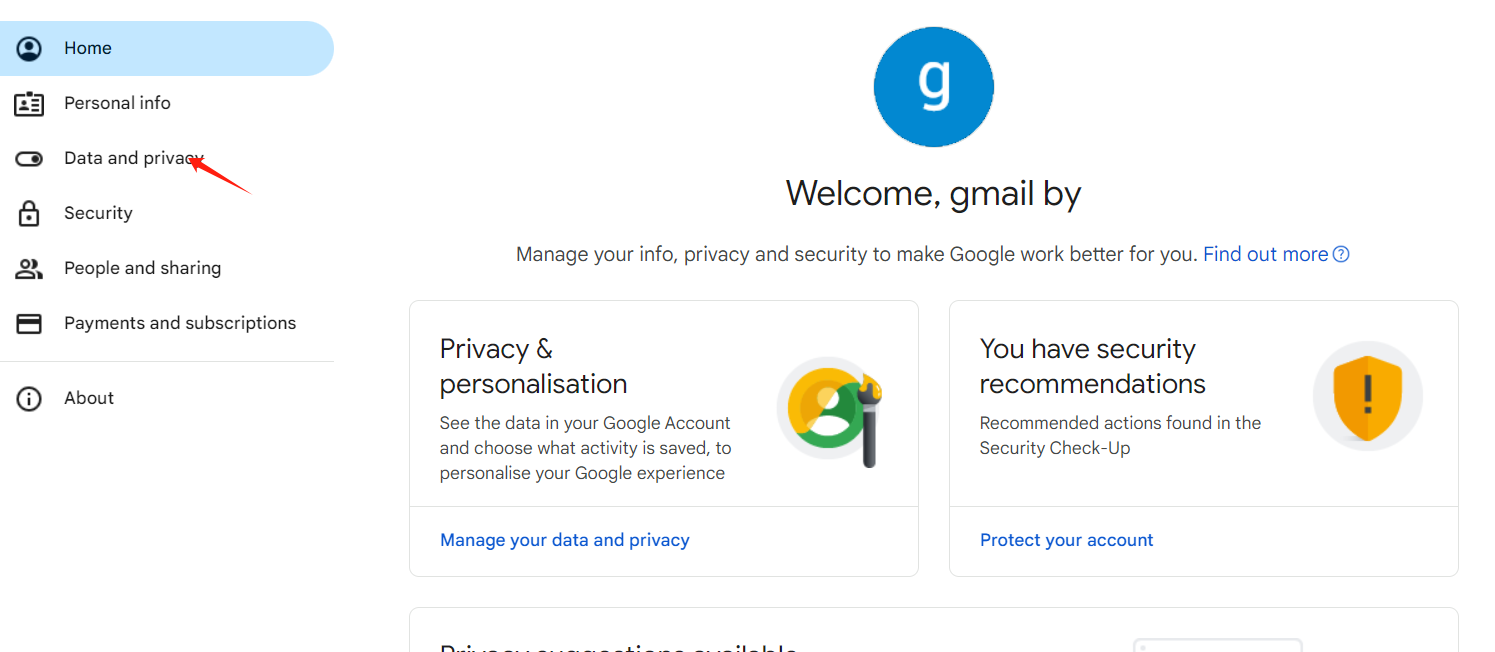Click the help icon beside Find out more
Screen dimensions: 1495x652
pyautogui.click(x=1342, y=254)
